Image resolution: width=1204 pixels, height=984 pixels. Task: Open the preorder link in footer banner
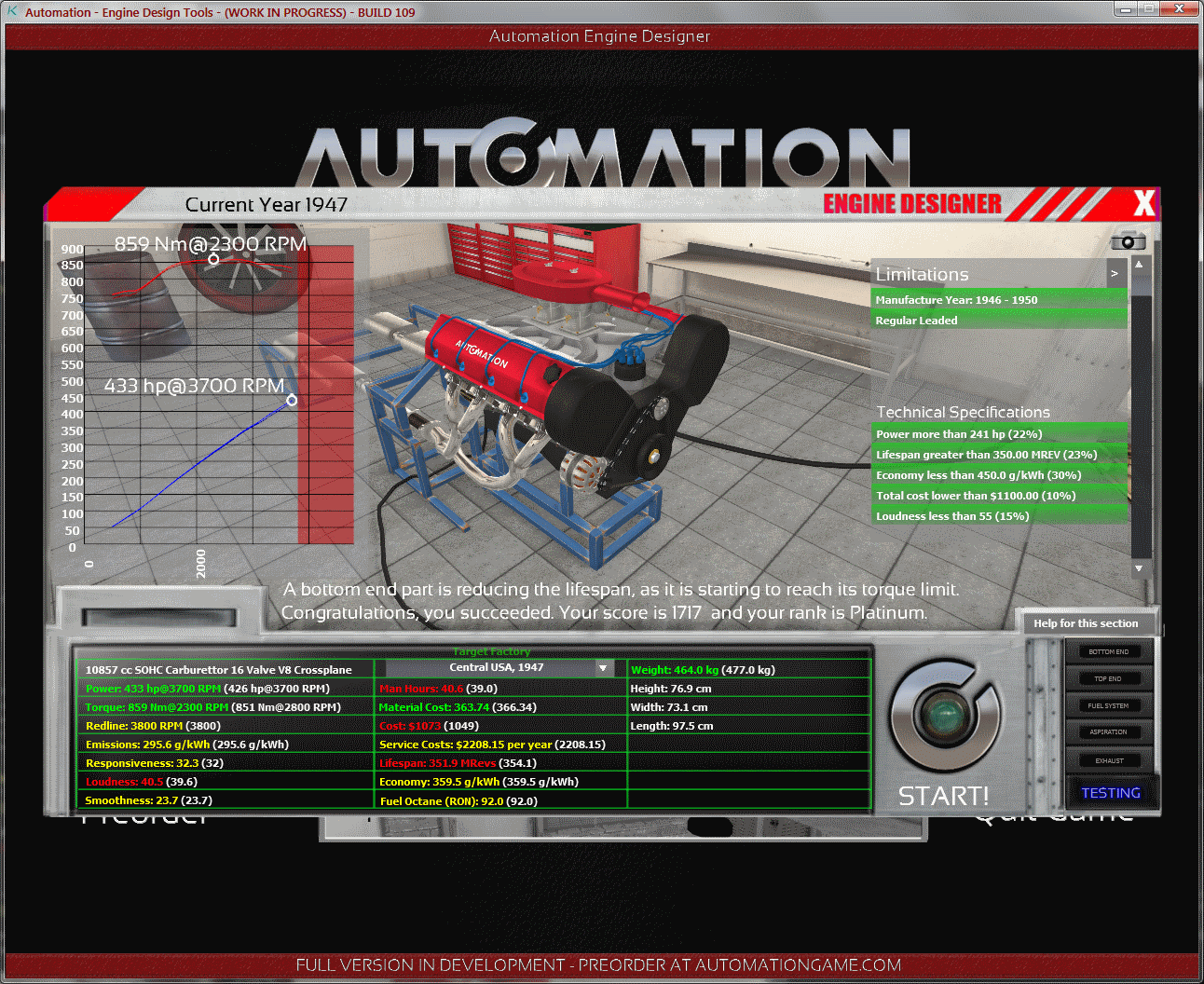599,964
